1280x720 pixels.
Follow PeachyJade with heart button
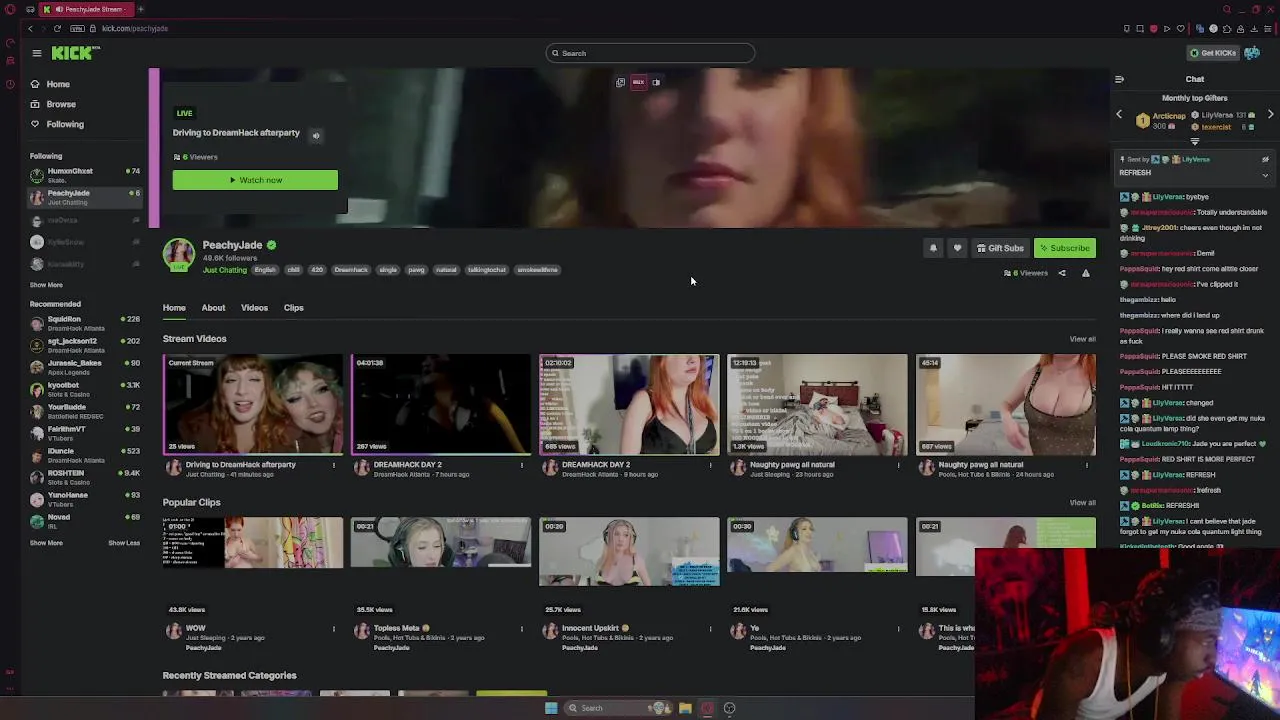(957, 248)
